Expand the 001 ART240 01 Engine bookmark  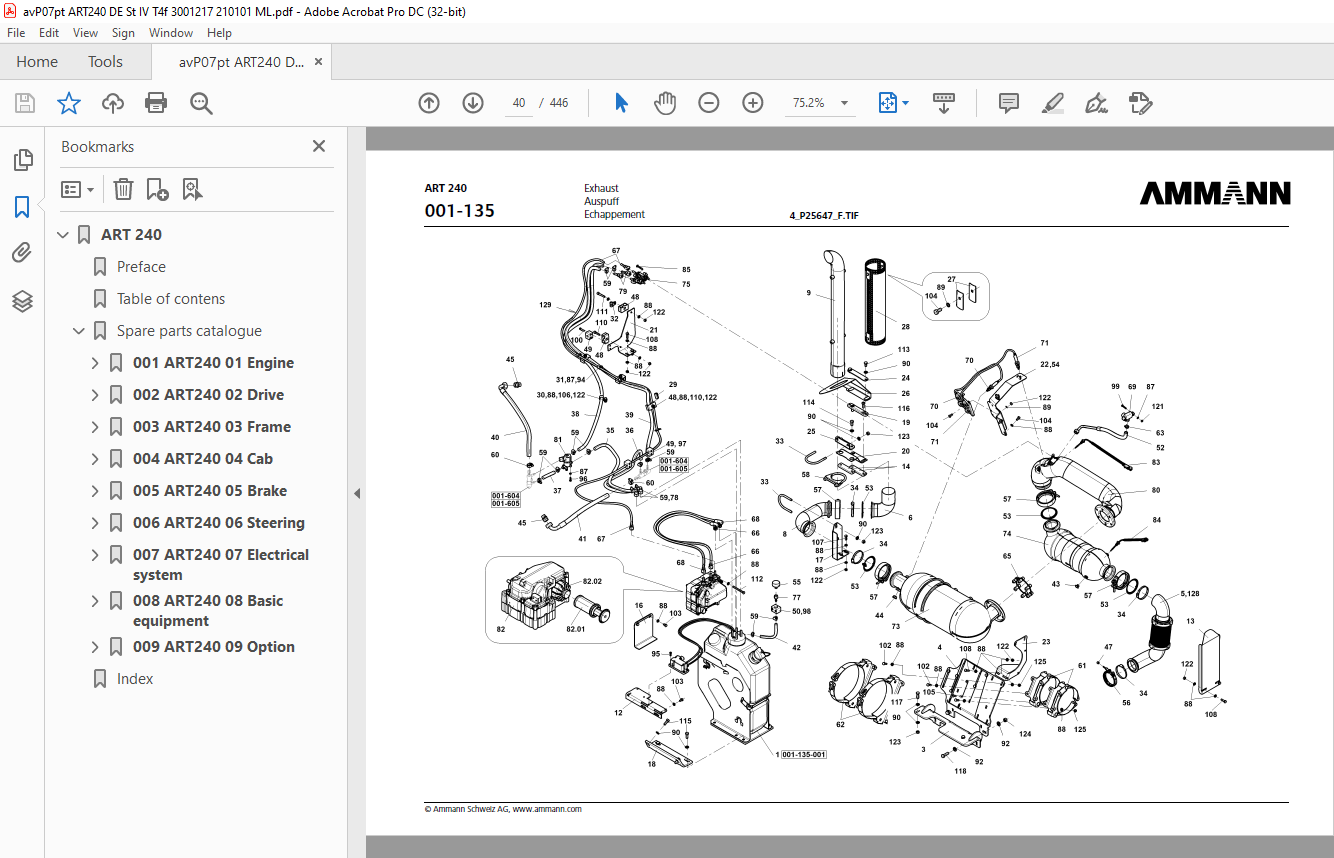coord(95,363)
